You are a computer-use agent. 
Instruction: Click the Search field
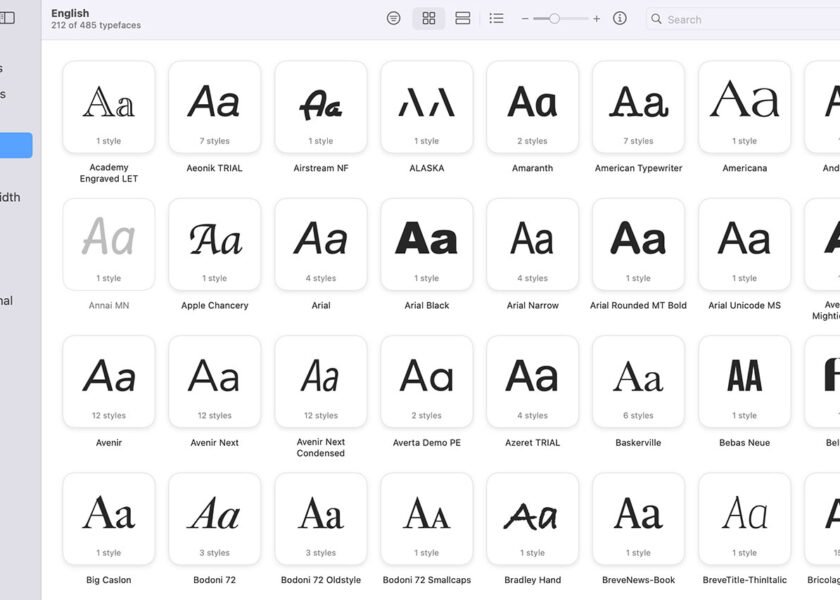coord(740,19)
